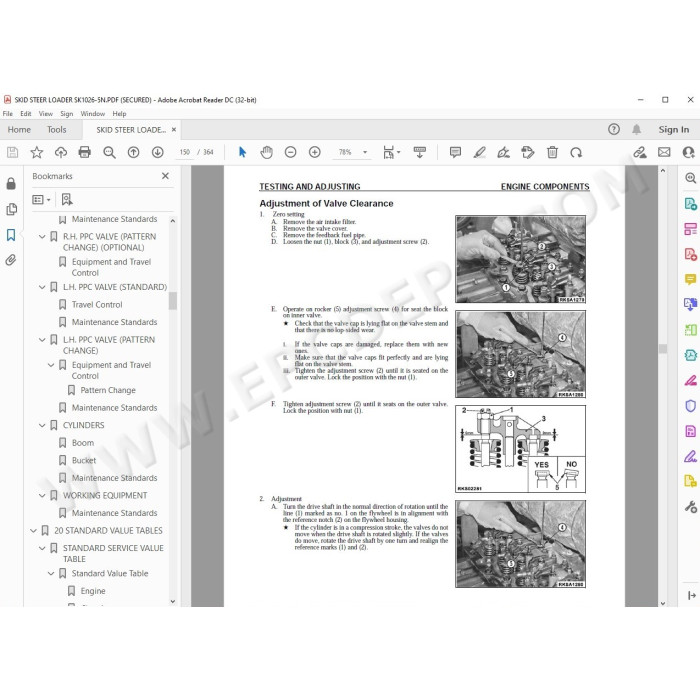Screen dimensions: 700x700
Task: Share a link to this file
Action: (x=640, y=153)
